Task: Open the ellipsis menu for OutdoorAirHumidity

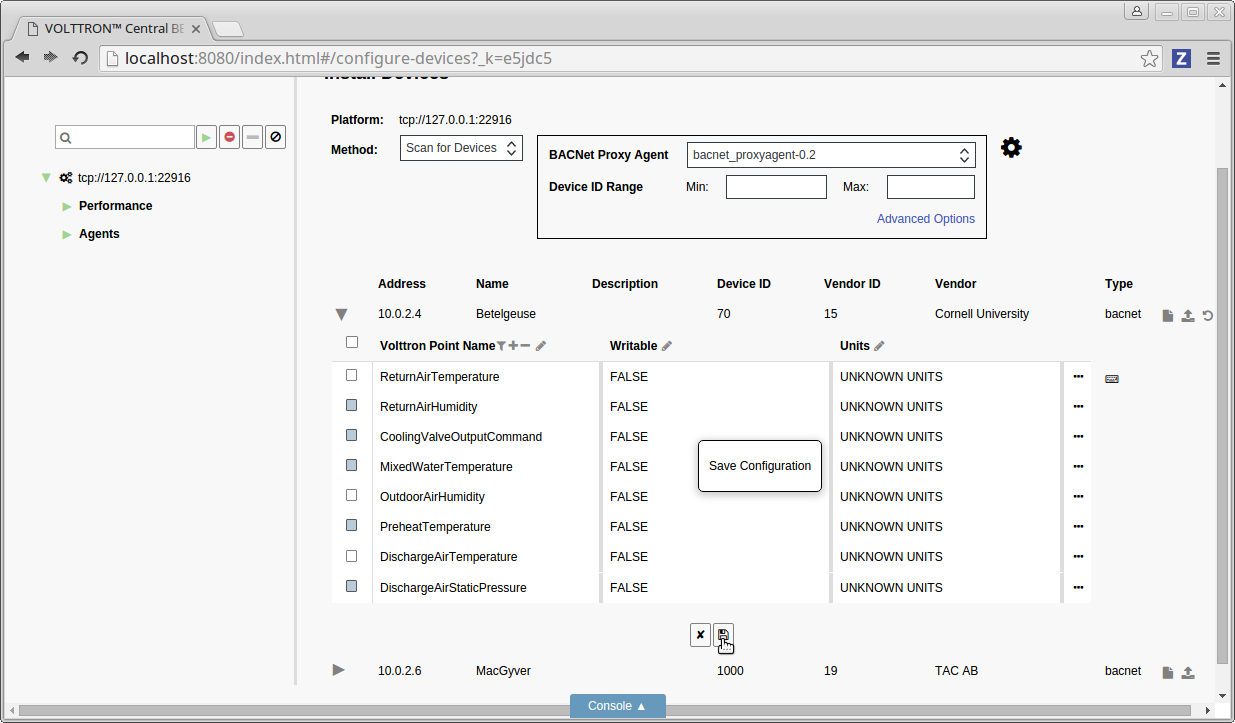Action: pyautogui.click(x=1078, y=497)
